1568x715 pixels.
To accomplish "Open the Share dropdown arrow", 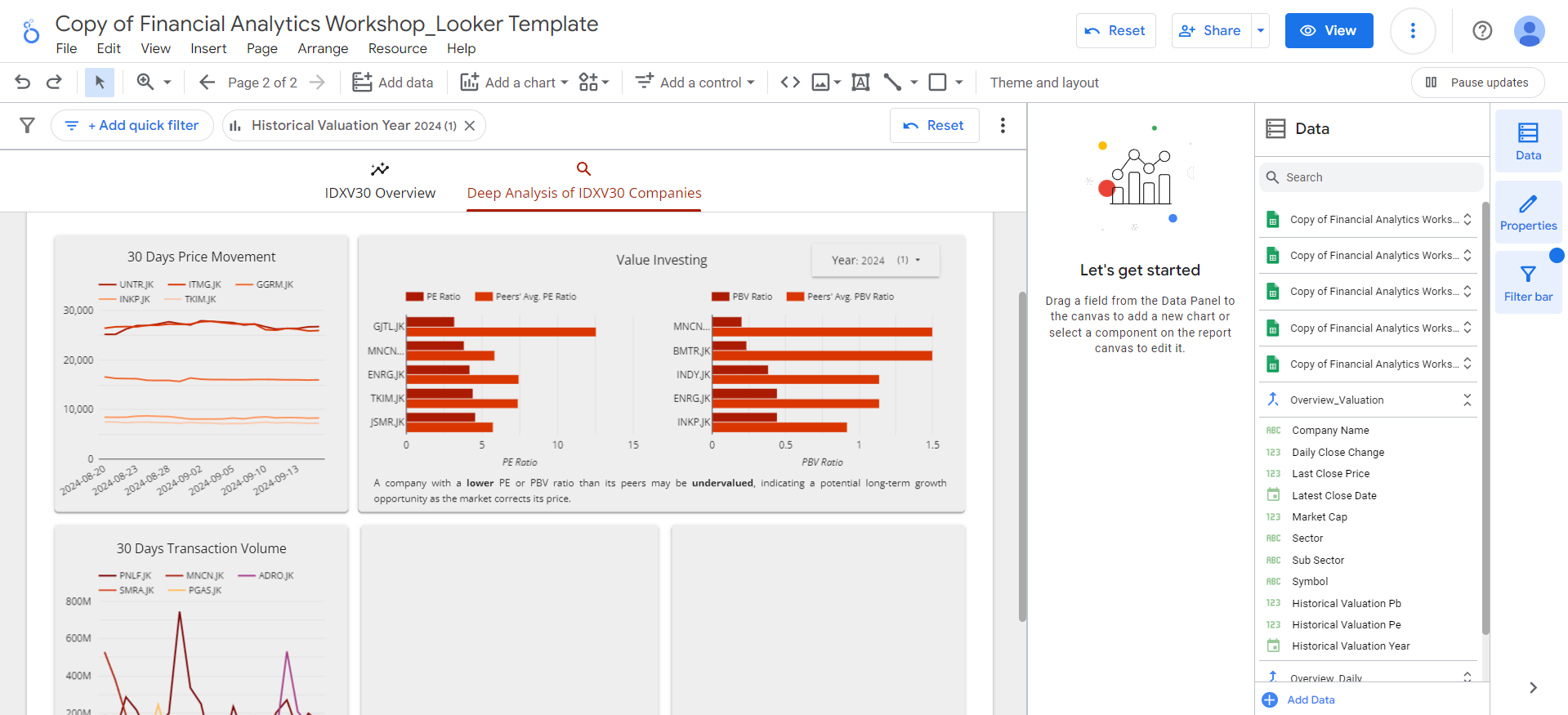I will tap(1261, 31).
